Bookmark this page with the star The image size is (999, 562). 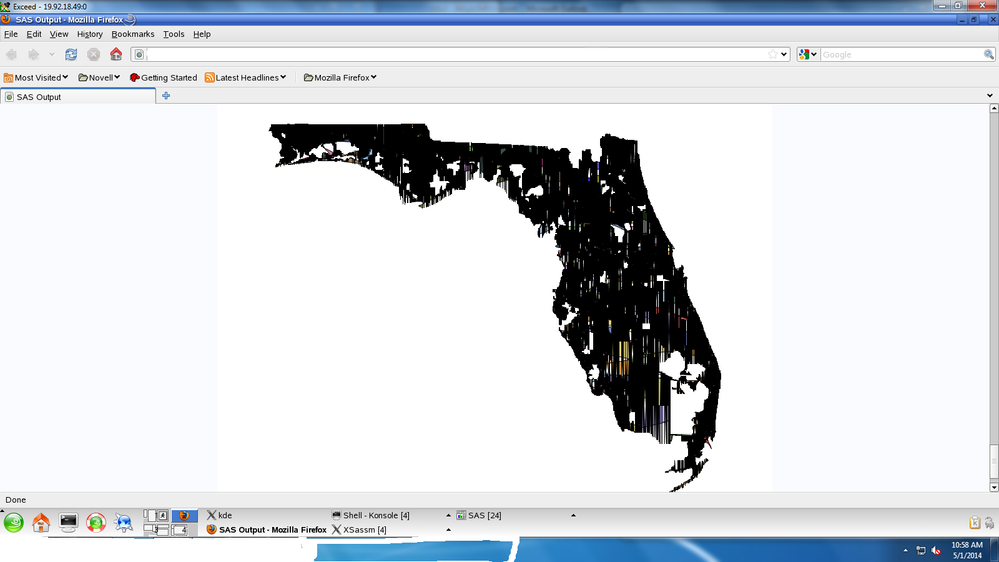[x=773, y=55]
